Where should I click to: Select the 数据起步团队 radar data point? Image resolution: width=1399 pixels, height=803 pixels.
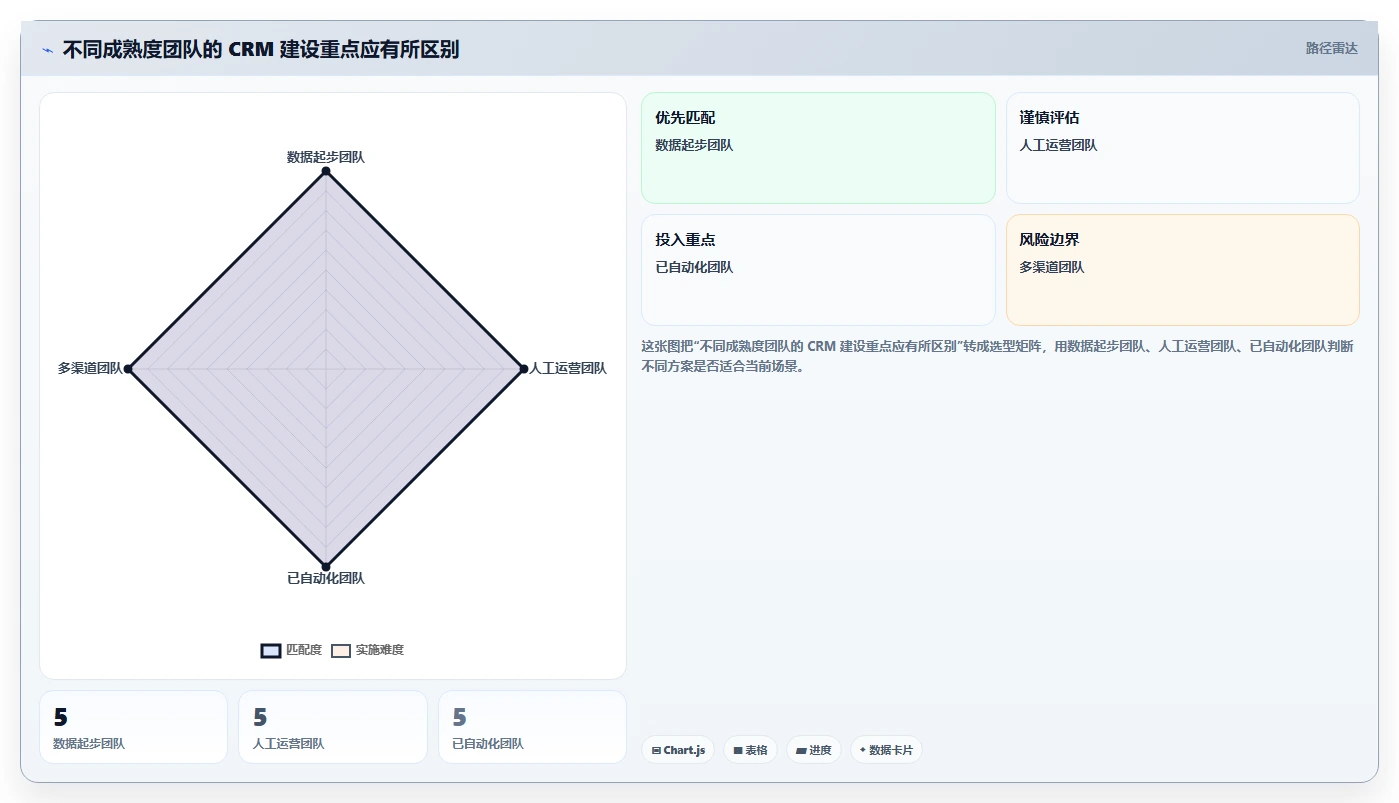coord(326,172)
